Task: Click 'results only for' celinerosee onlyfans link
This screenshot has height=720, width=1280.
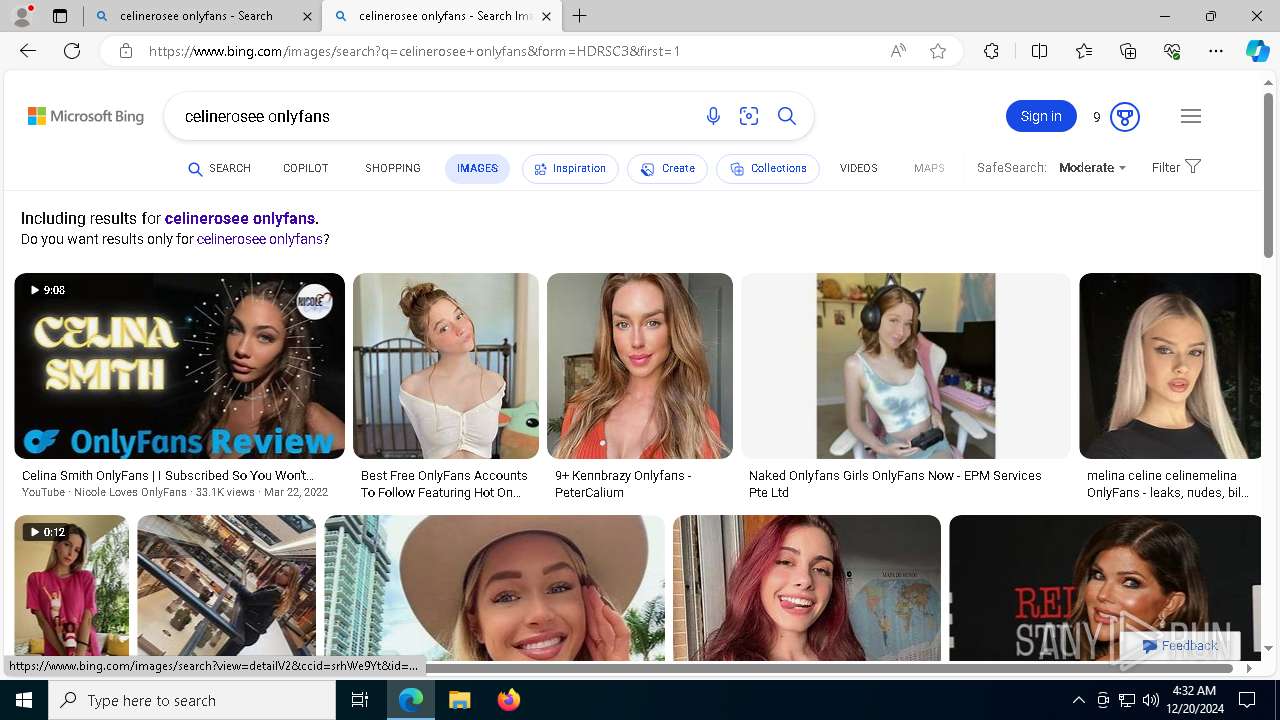Action: click(260, 240)
